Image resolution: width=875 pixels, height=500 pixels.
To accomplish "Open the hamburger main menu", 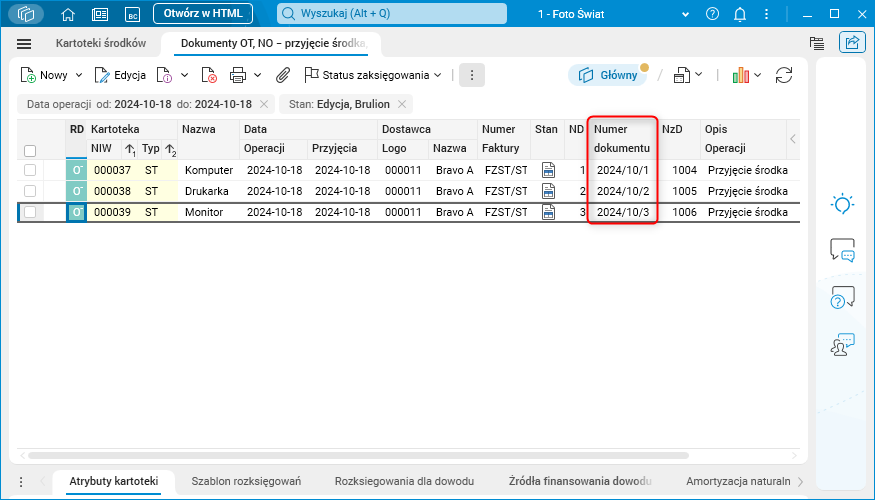I will 24,44.
